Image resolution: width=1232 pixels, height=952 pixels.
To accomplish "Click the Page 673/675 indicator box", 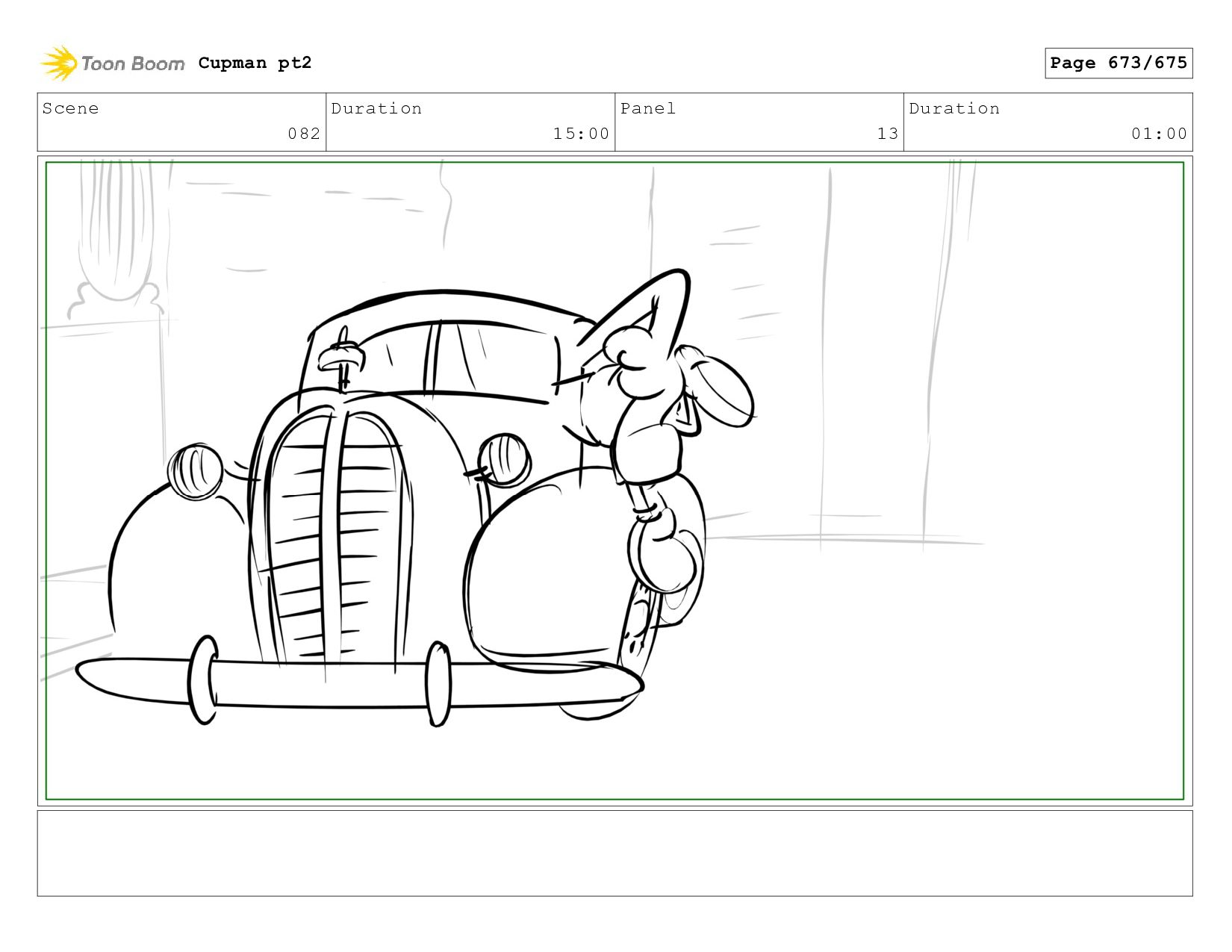I will point(1118,63).
